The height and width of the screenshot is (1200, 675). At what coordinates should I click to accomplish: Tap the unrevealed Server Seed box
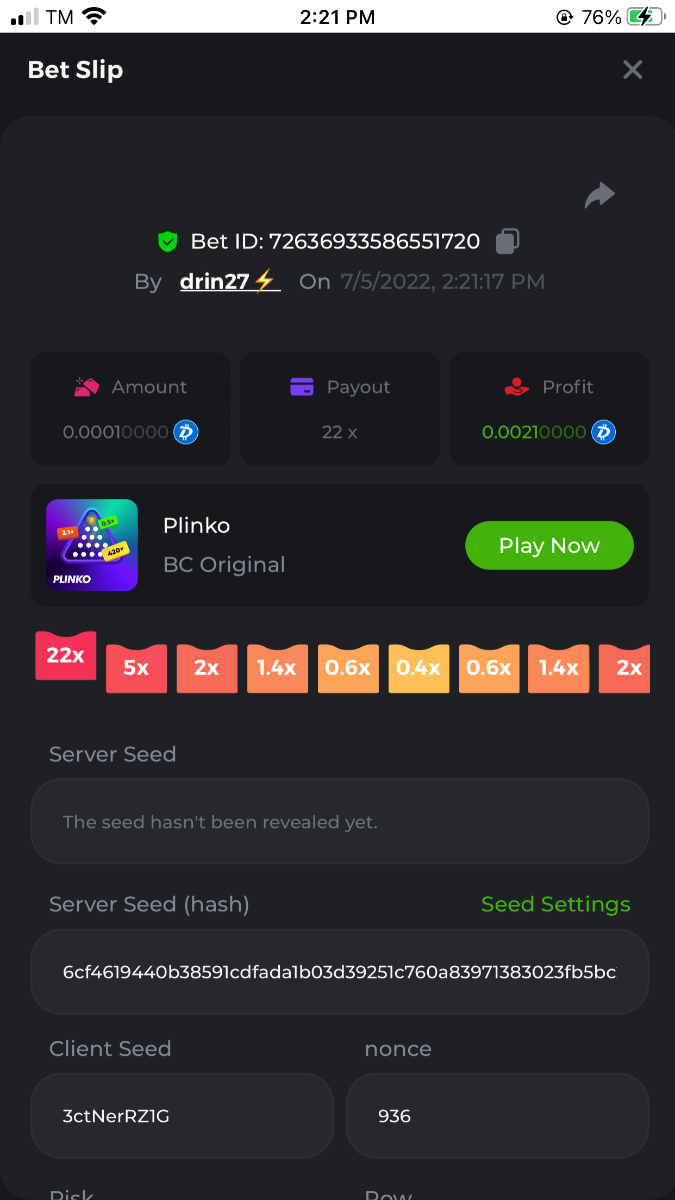coord(340,822)
